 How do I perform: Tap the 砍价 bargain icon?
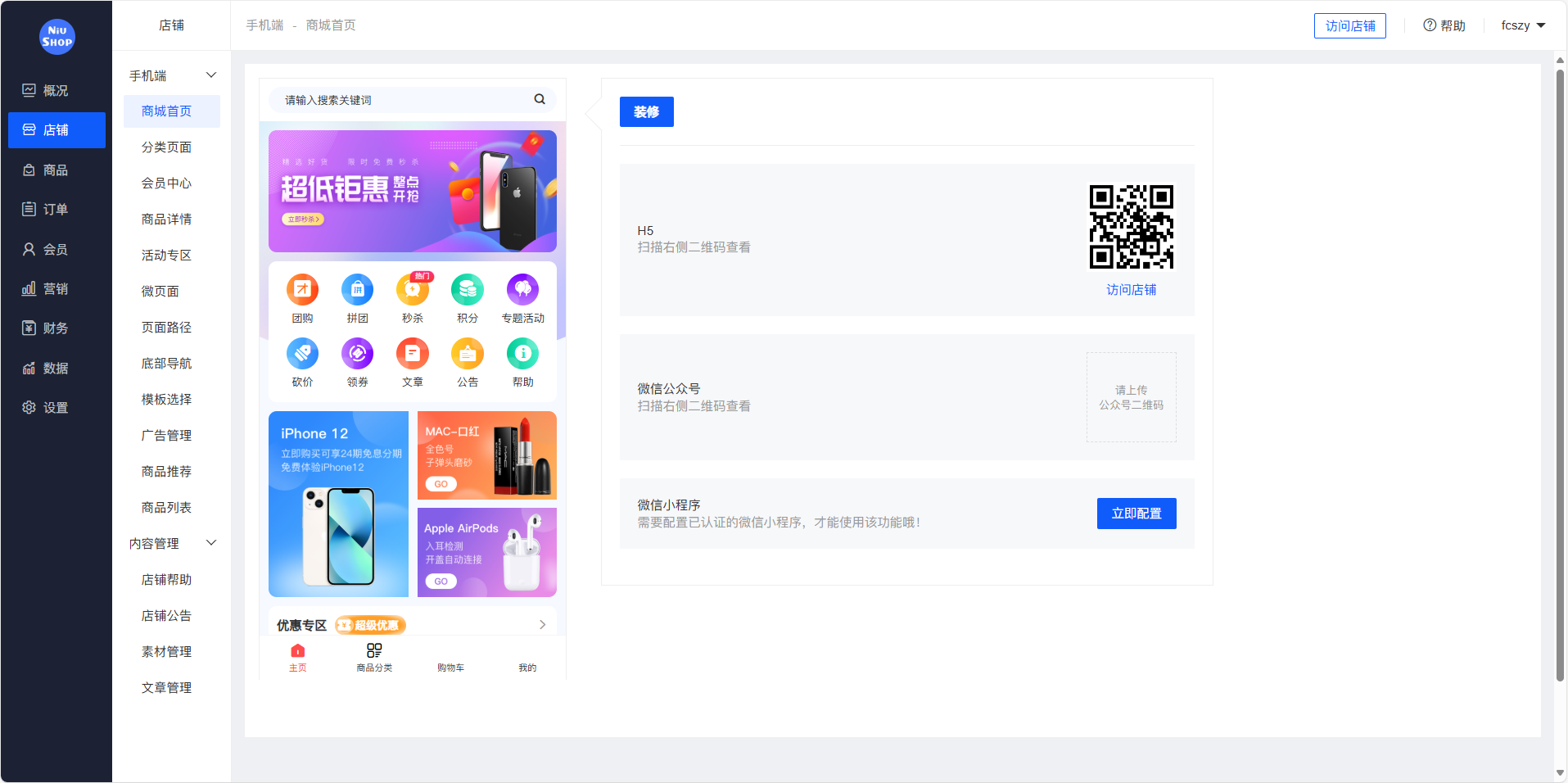(302, 353)
